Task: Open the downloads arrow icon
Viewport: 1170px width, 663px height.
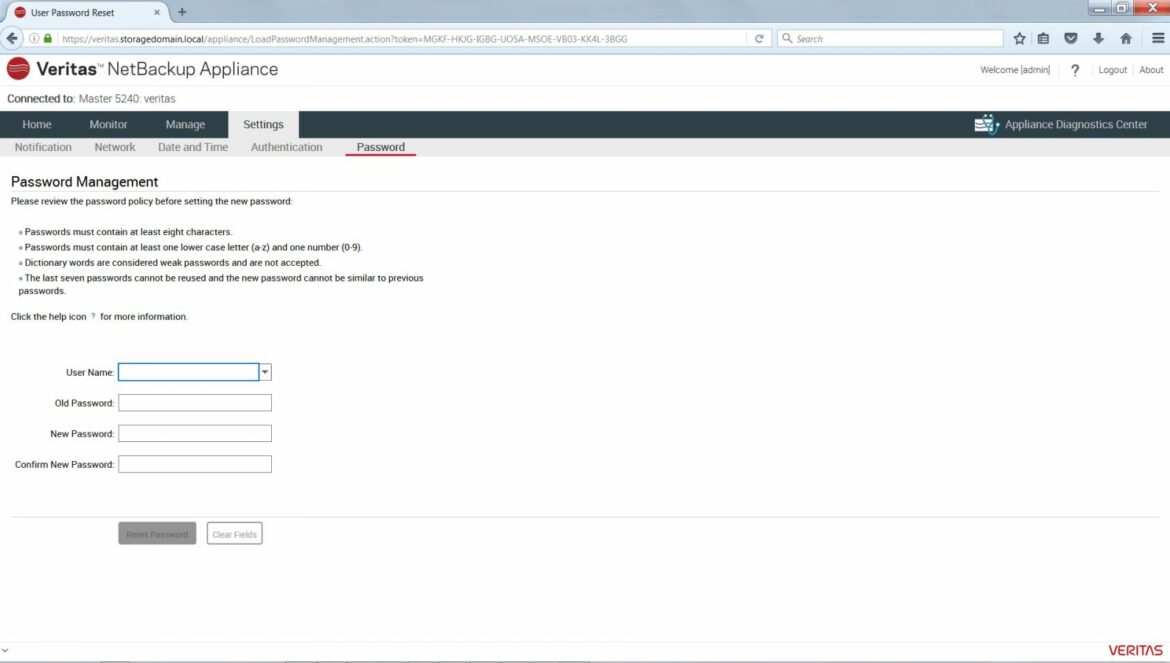Action: coord(1098,39)
